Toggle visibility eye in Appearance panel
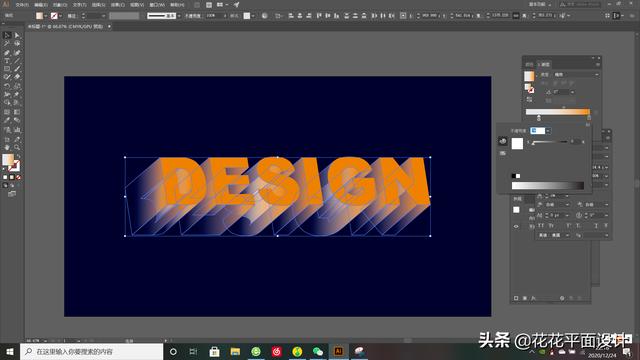The height and width of the screenshot is (360, 640). click(516, 226)
